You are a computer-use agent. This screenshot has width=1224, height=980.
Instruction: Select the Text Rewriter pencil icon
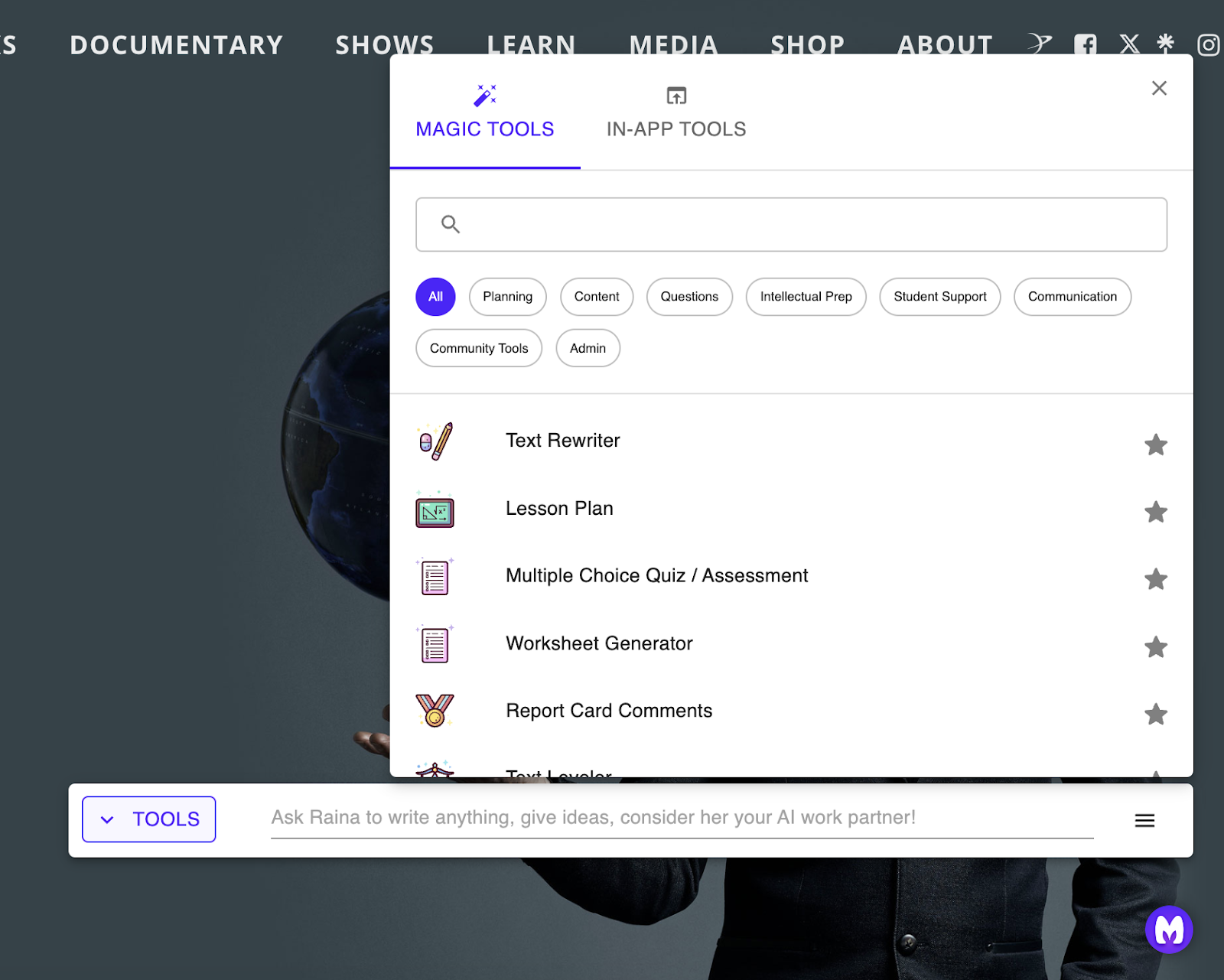pyautogui.click(x=434, y=441)
